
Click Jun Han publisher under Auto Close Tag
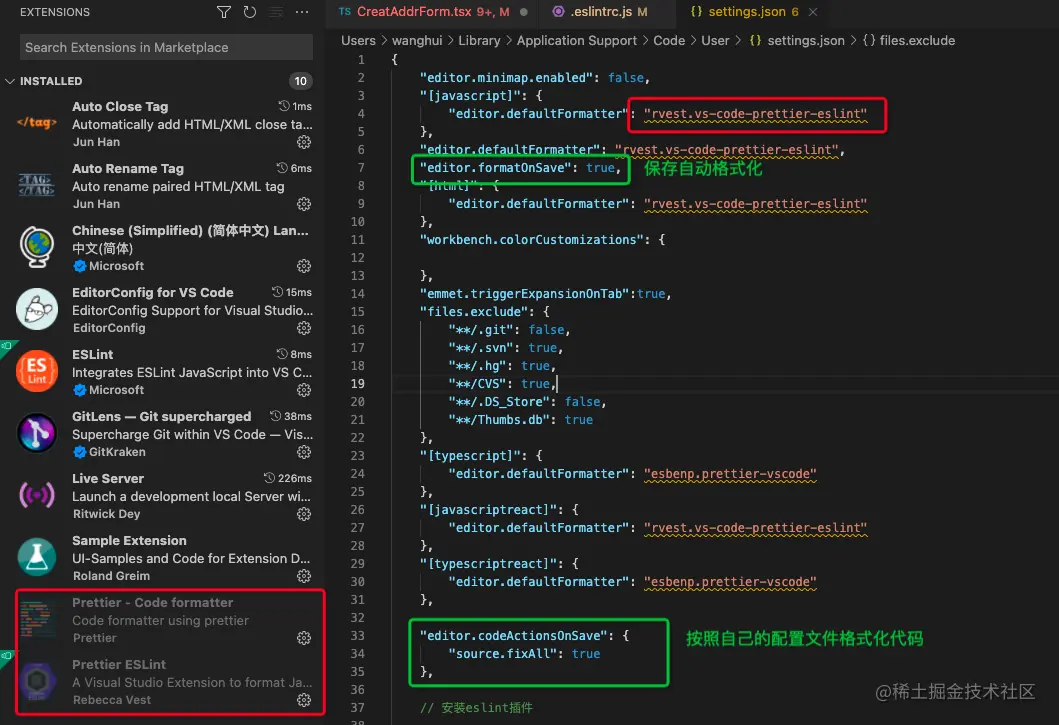[x=96, y=142]
